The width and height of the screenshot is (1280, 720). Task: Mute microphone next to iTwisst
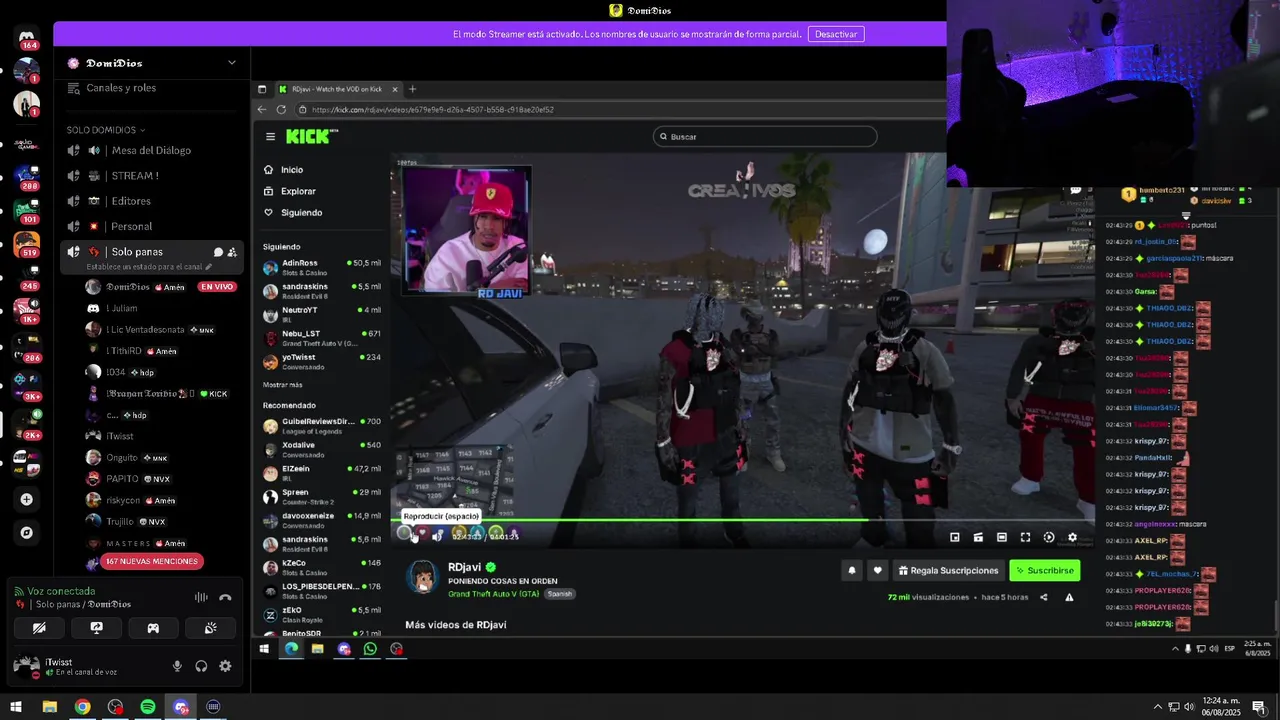point(177,666)
